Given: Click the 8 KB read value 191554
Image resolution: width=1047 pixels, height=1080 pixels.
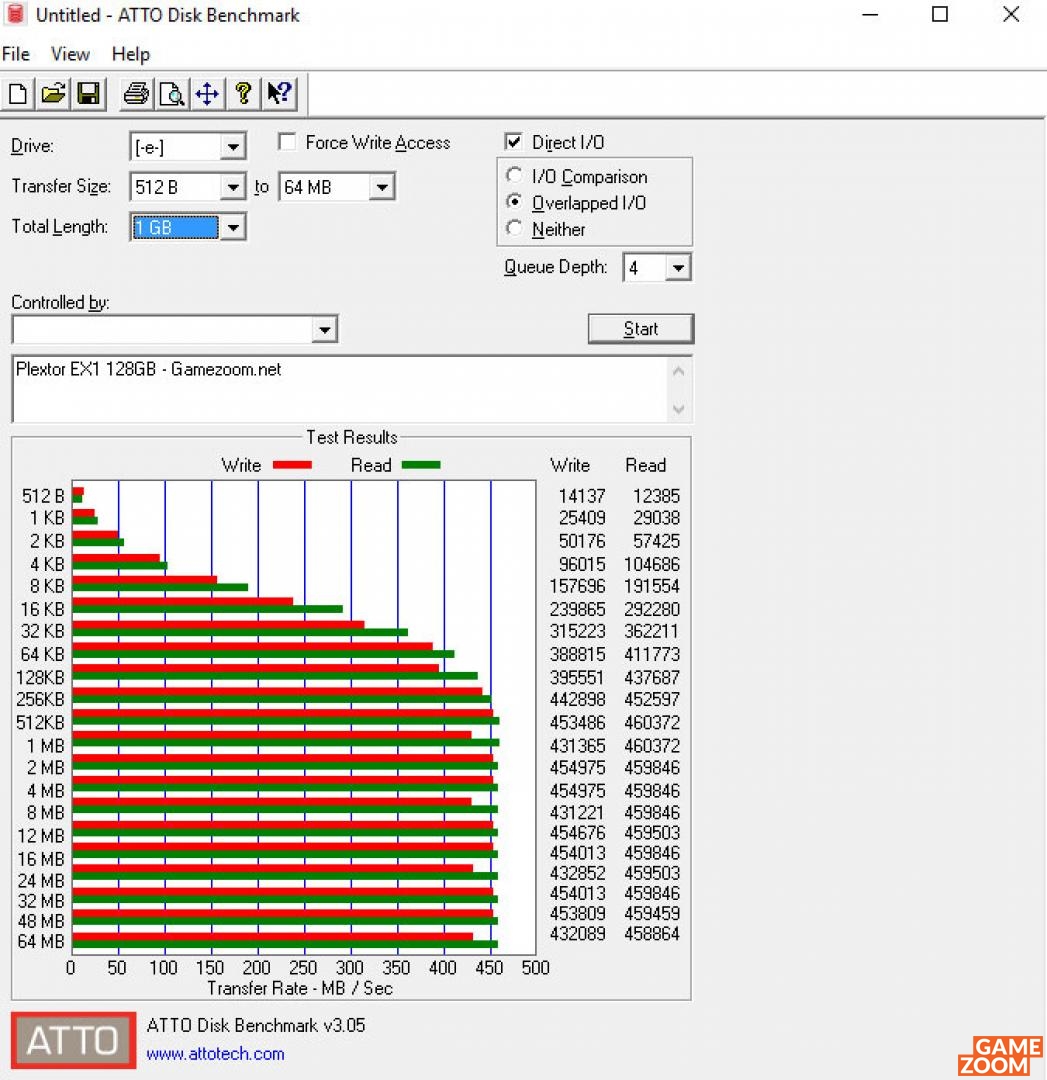Looking at the screenshot, I should pyautogui.click(x=652, y=586).
